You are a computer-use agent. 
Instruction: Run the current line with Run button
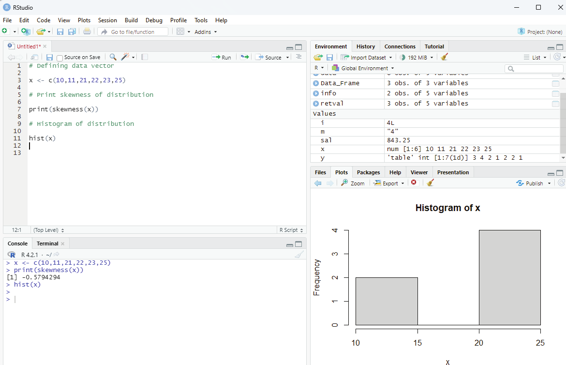coord(222,57)
